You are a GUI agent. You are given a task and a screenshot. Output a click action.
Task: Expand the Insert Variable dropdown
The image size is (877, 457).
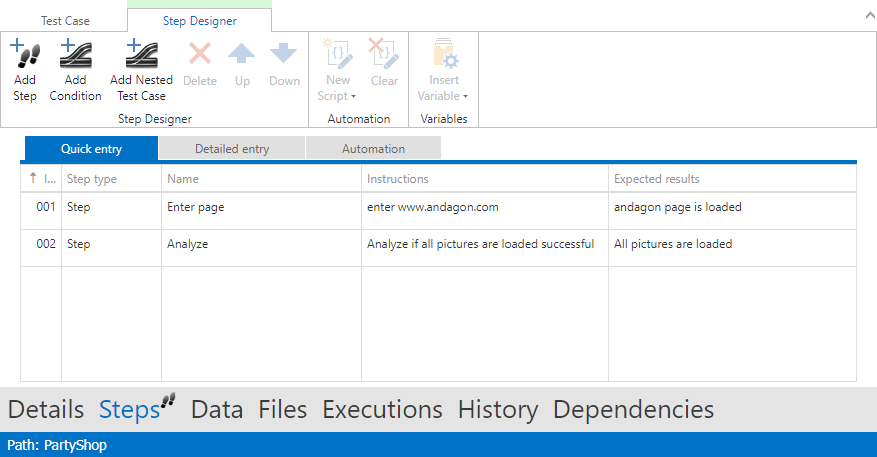pos(443,88)
